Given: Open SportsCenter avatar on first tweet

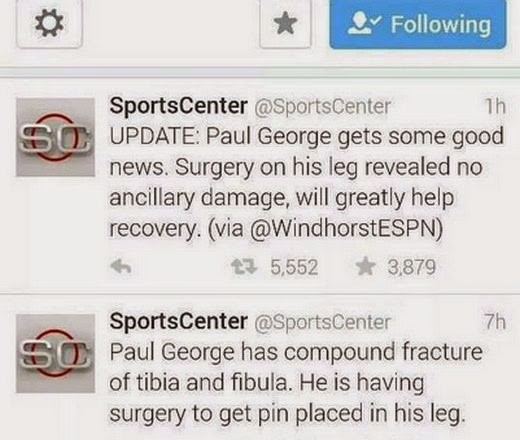Looking at the screenshot, I should point(55,137).
